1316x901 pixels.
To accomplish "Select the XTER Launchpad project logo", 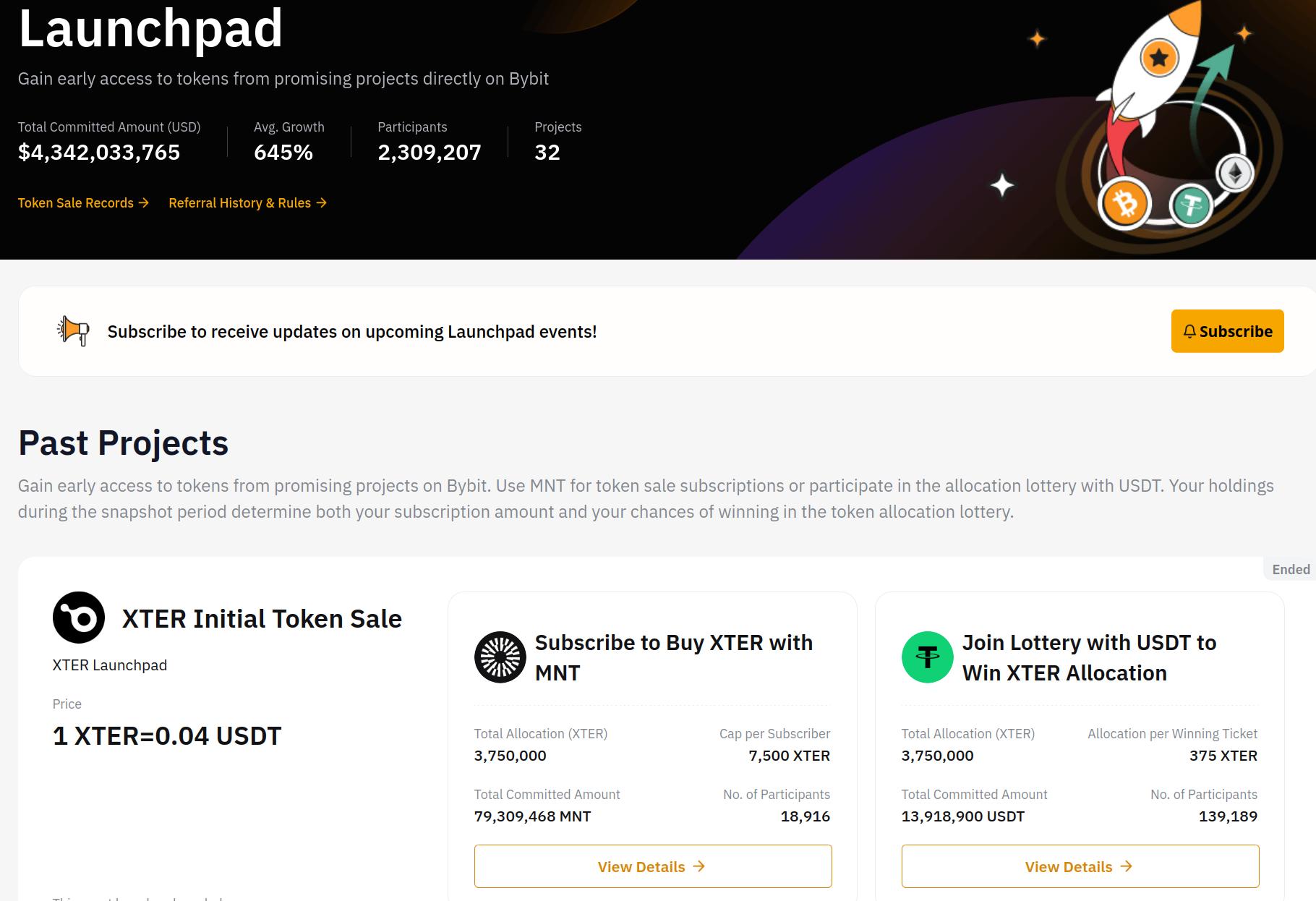I will (x=80, y=618).
